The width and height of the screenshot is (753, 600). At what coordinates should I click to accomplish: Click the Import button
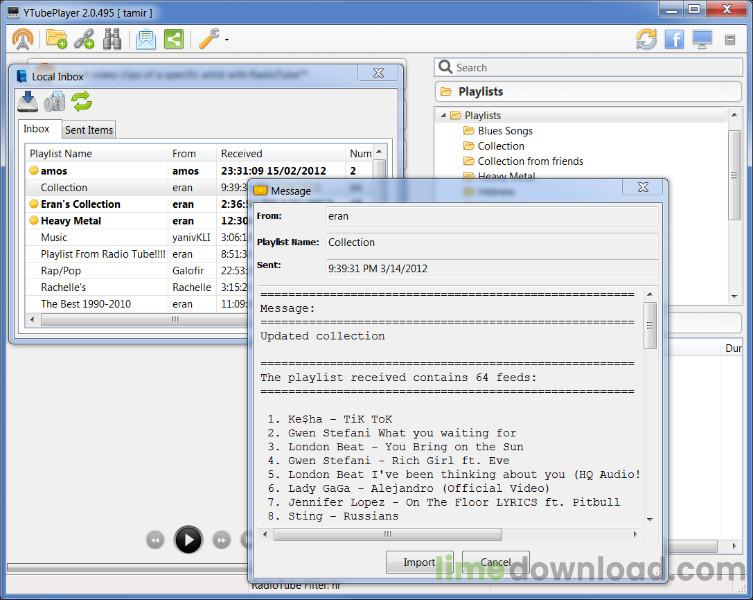[x=419, y=562]
